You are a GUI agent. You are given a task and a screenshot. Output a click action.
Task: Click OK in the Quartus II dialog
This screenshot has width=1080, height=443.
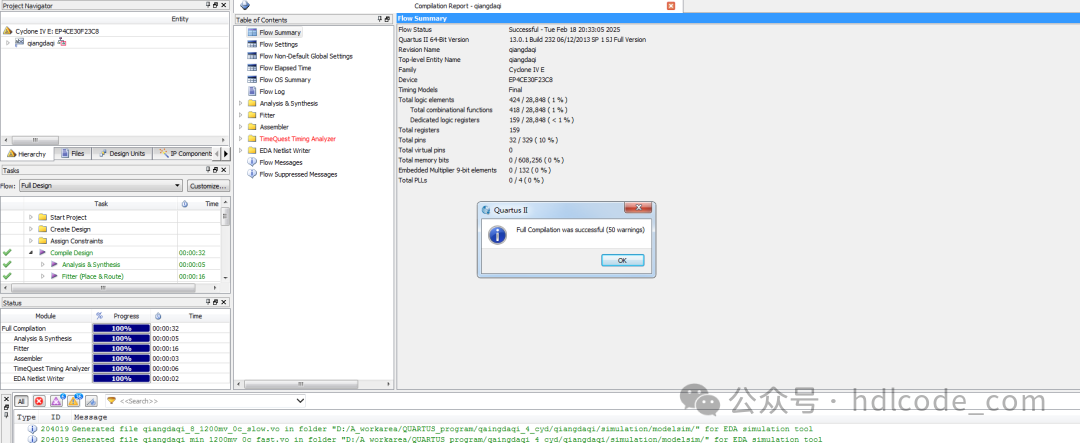[x=622, y=260]
